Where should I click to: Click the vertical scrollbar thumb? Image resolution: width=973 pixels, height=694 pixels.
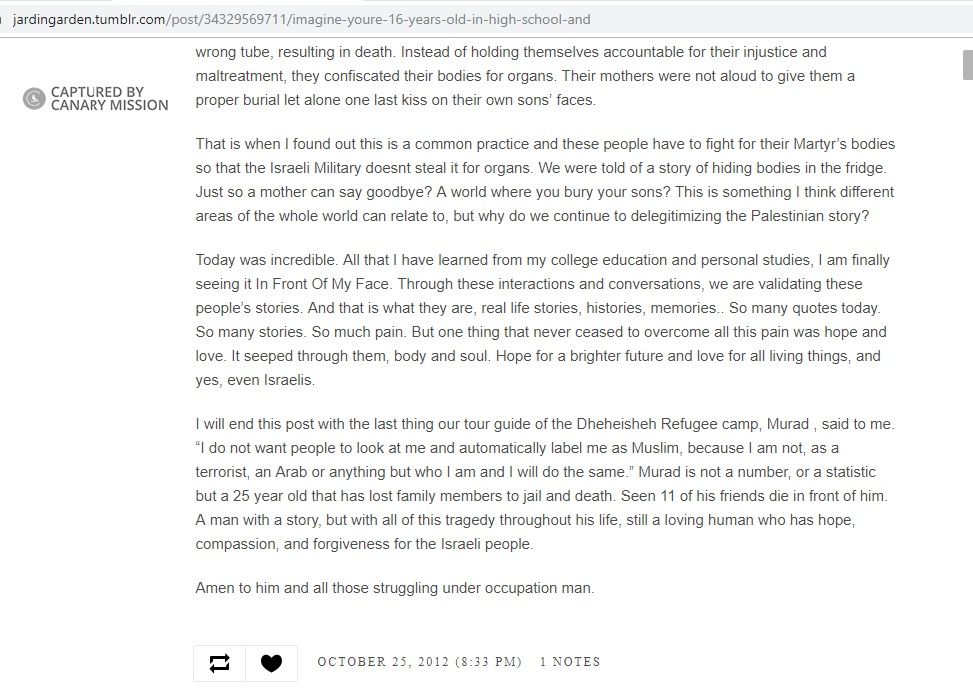(967, 64)
